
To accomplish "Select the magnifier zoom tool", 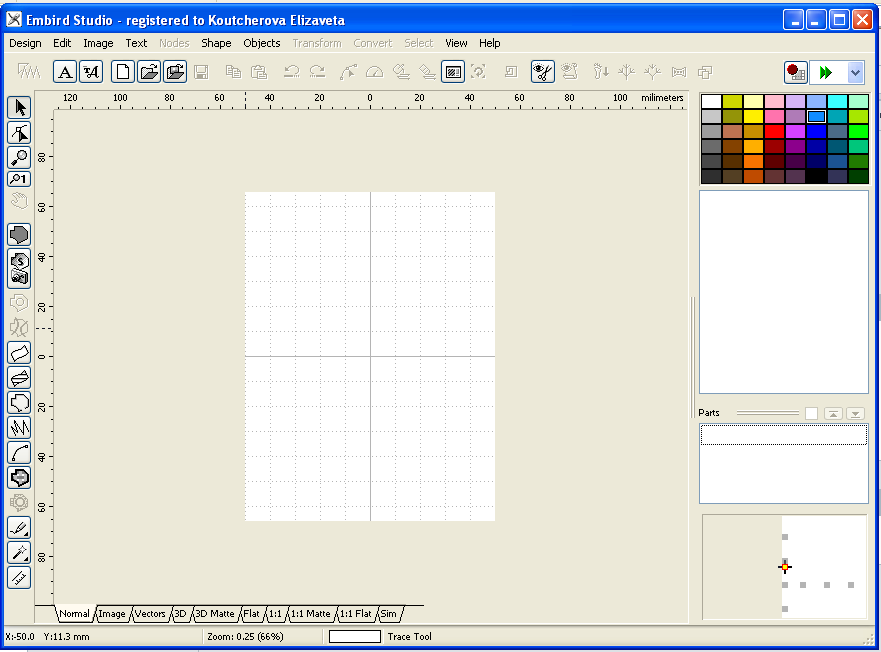I will [x=19, y=157].
